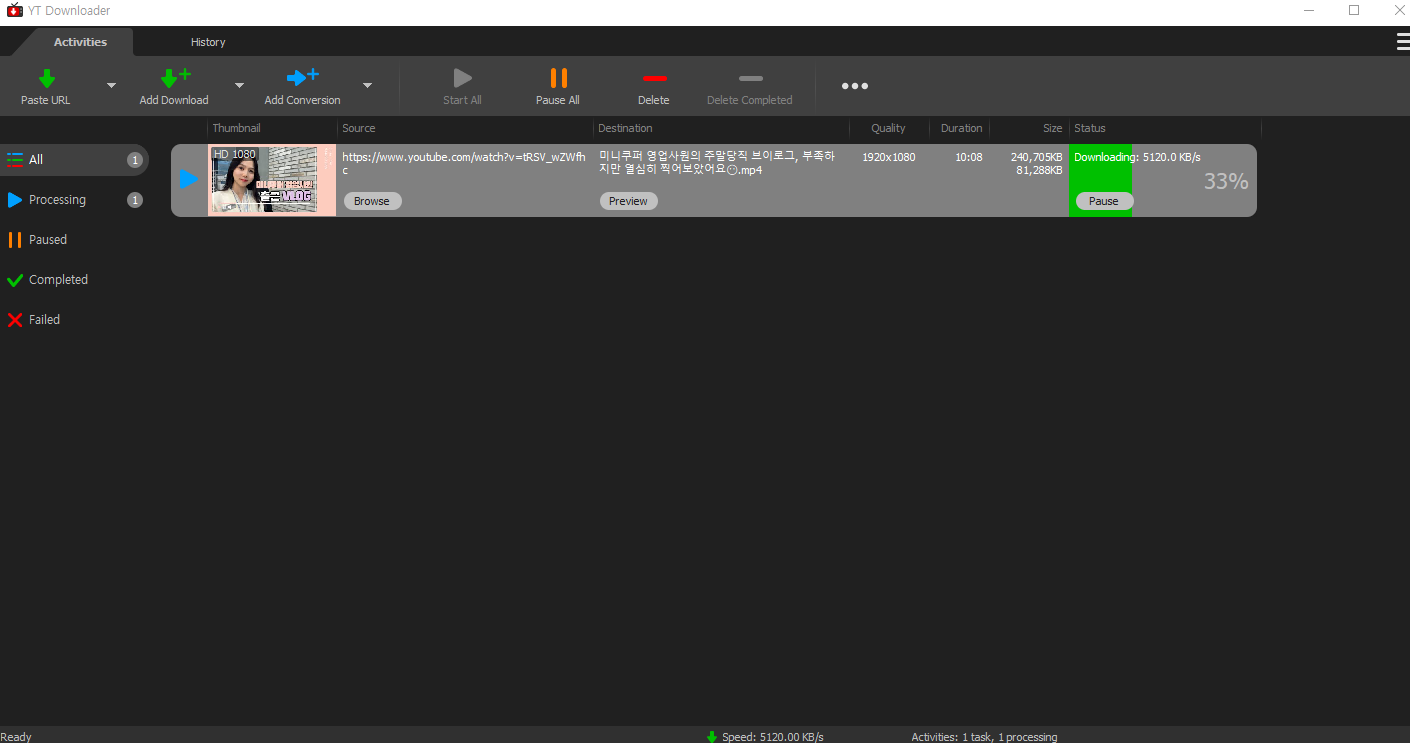The image size is (1410, 743).
Task: Click the red Delete icon
Action: coord(654,78)
